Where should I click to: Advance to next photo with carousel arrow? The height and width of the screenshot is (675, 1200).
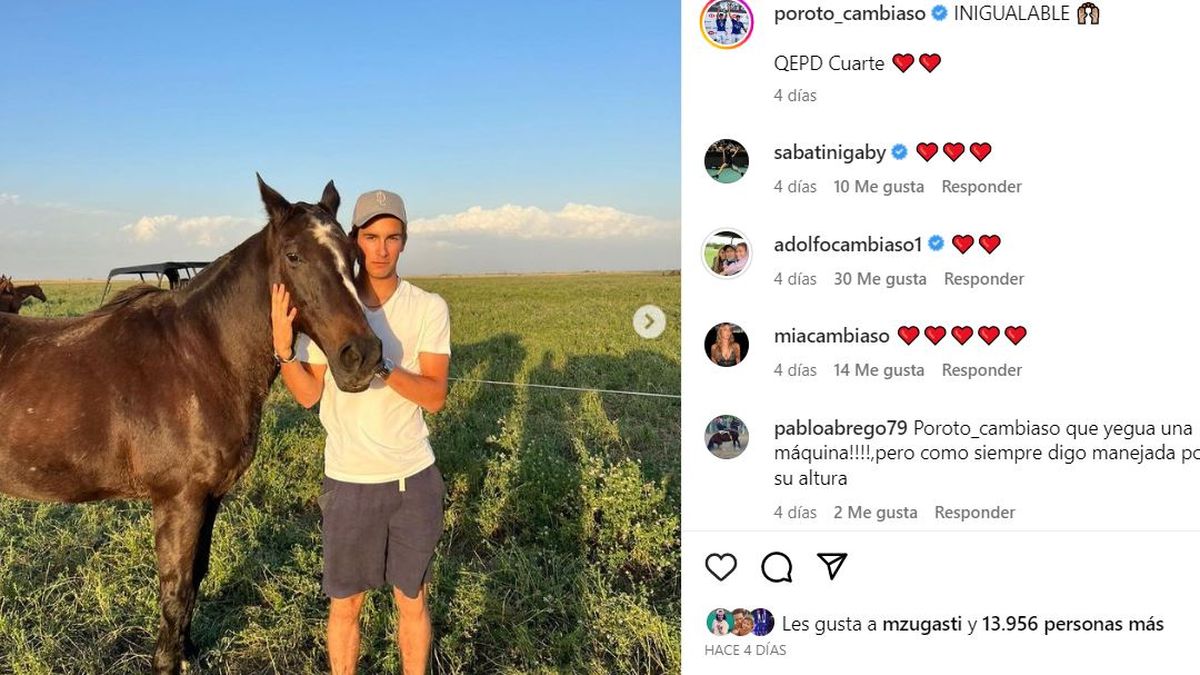(649, 321)
